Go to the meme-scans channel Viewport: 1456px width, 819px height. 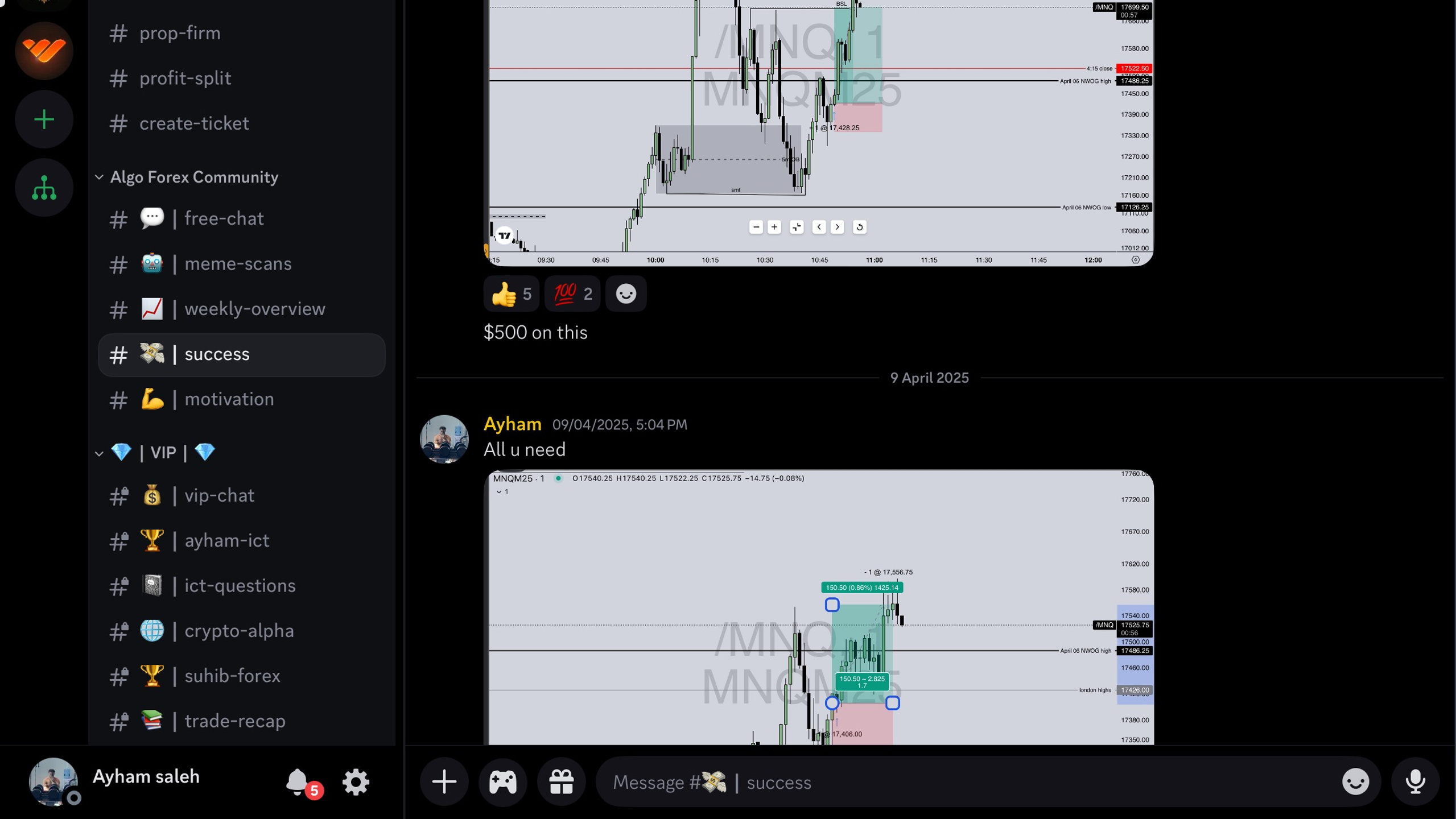pos(242,264)
